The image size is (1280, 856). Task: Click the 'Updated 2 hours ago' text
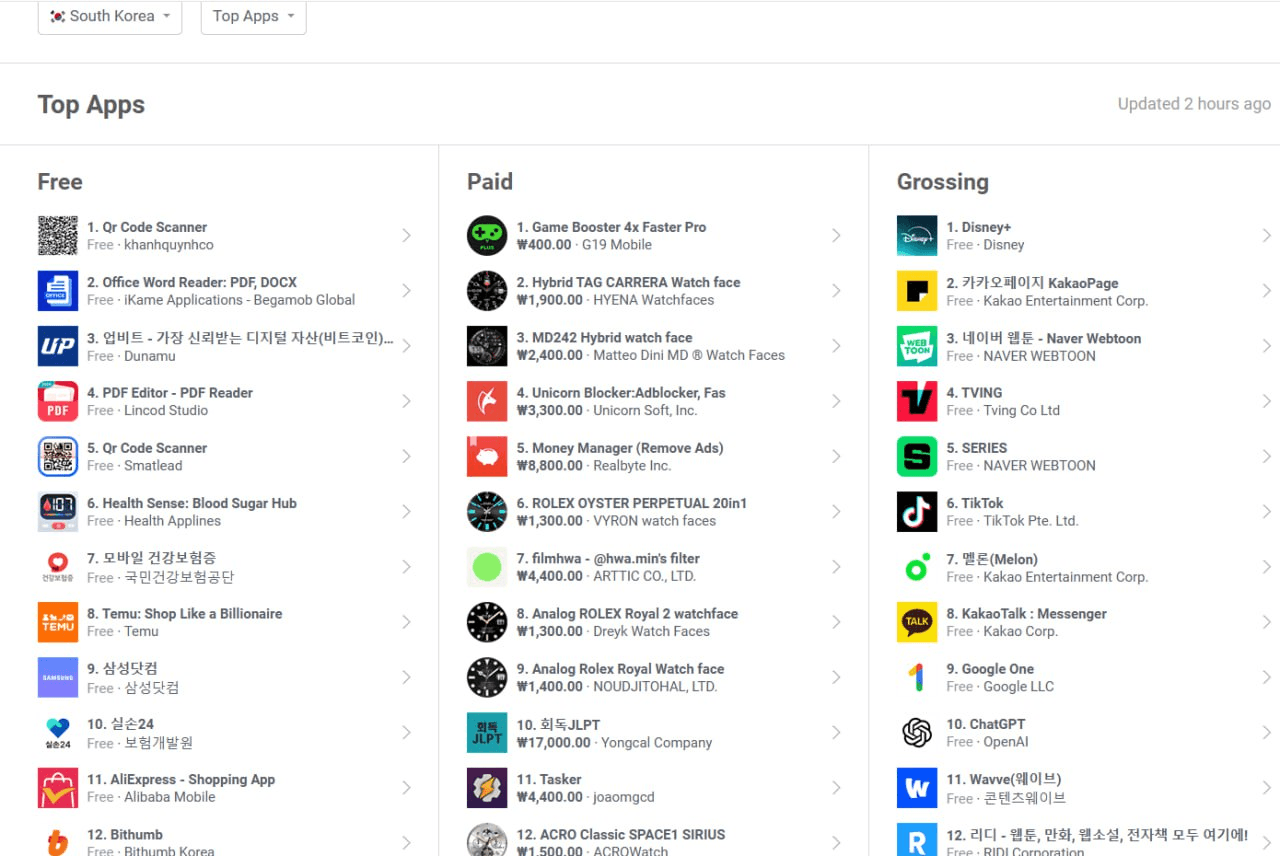pos(1194,104)
